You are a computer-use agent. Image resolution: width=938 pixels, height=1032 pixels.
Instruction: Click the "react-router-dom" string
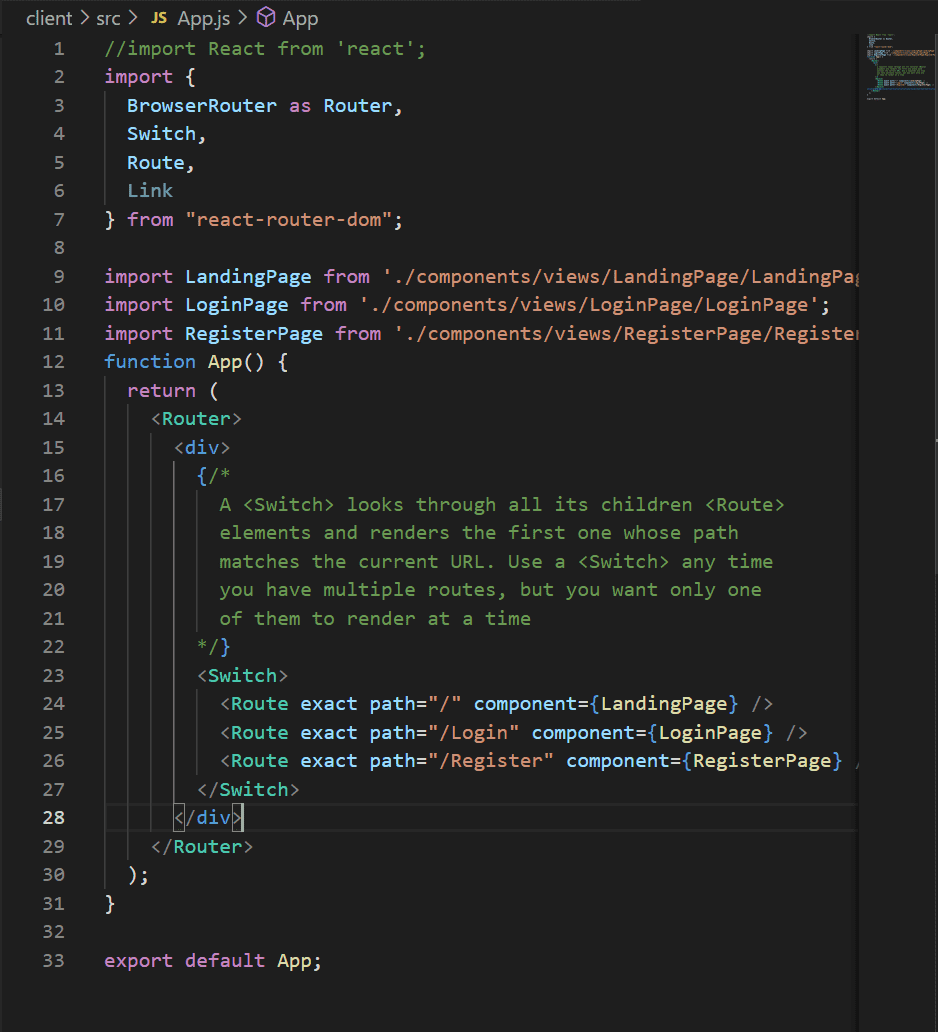289,219
